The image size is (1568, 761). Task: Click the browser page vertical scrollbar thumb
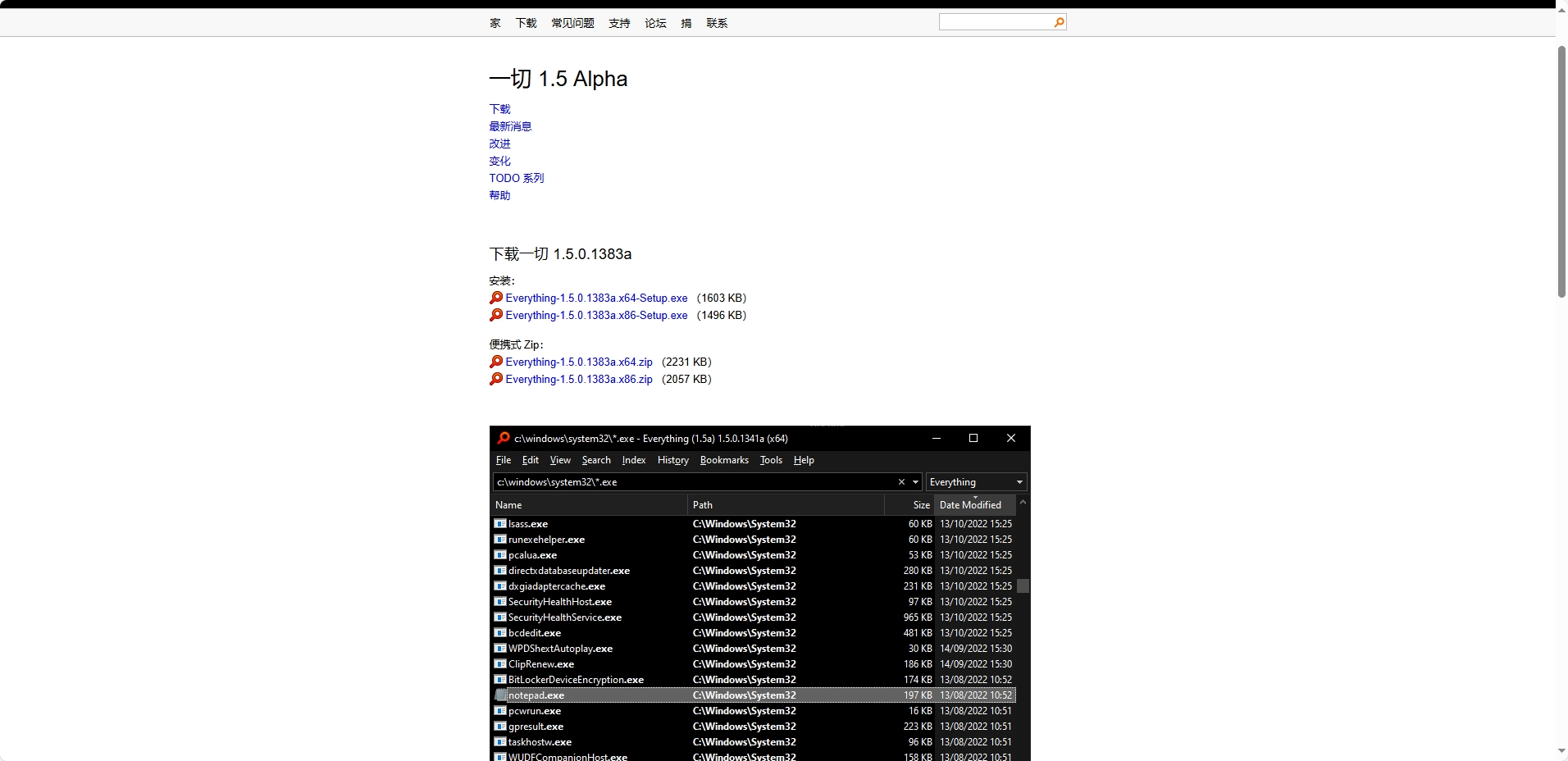[1561, 171]
